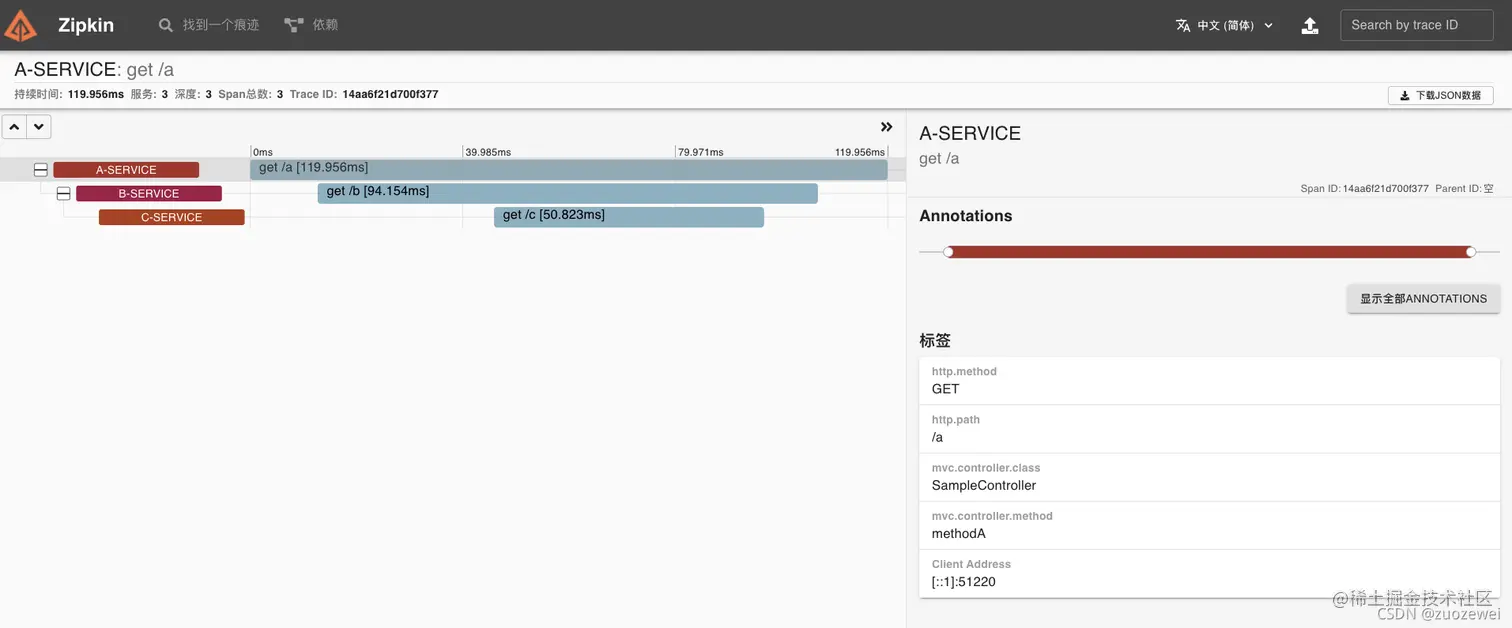Select the get /a span bar

click(x=568, y=170)
